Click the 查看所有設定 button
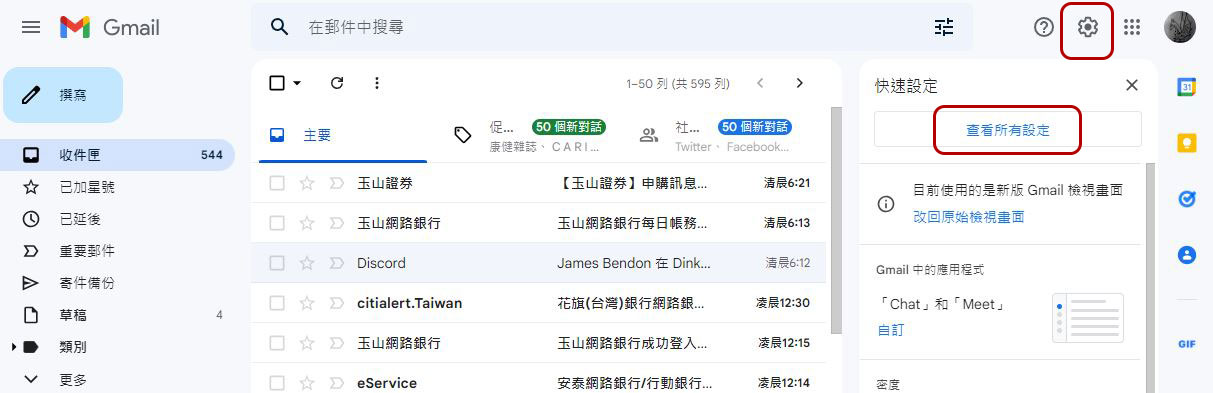Image resolution: width=1213 pixels, height=393 pixels. pyautogui.click(x=1008, y=130)
